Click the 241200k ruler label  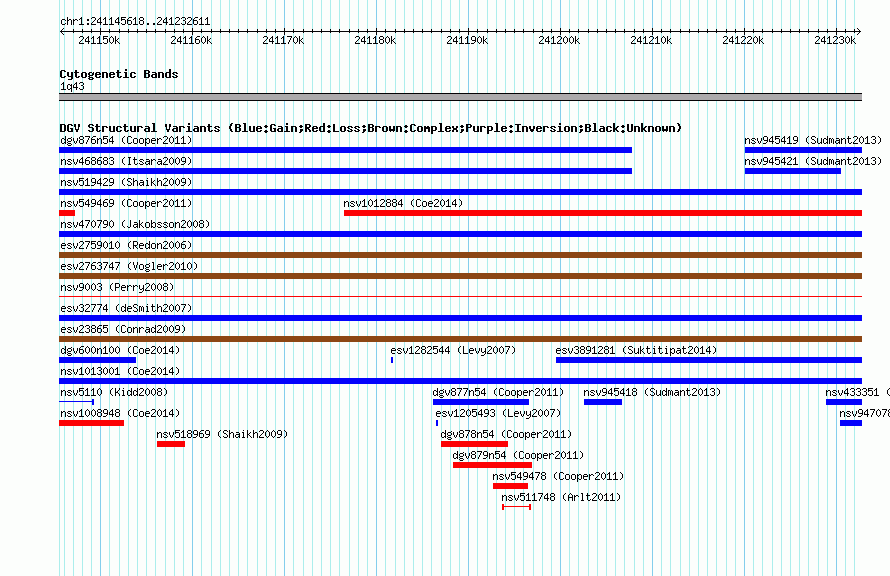point(559,40)
